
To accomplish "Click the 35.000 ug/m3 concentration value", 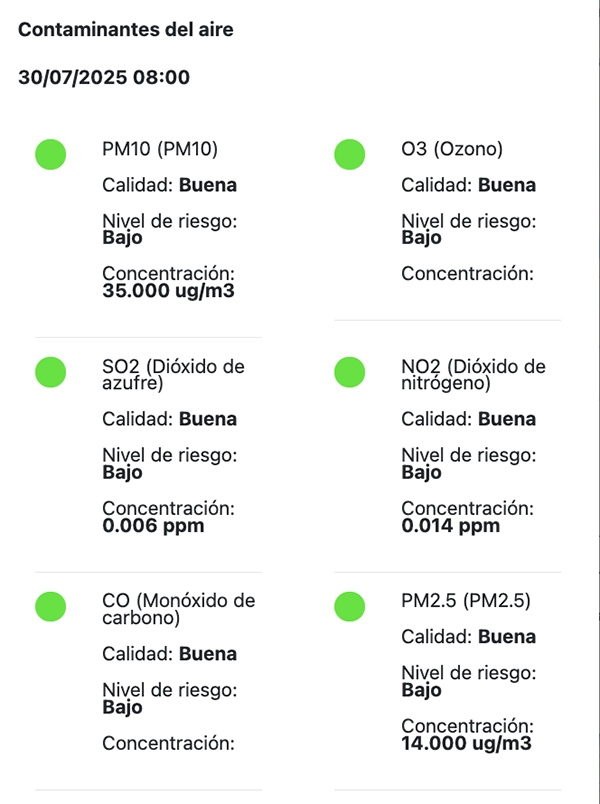I will [169, 292].
